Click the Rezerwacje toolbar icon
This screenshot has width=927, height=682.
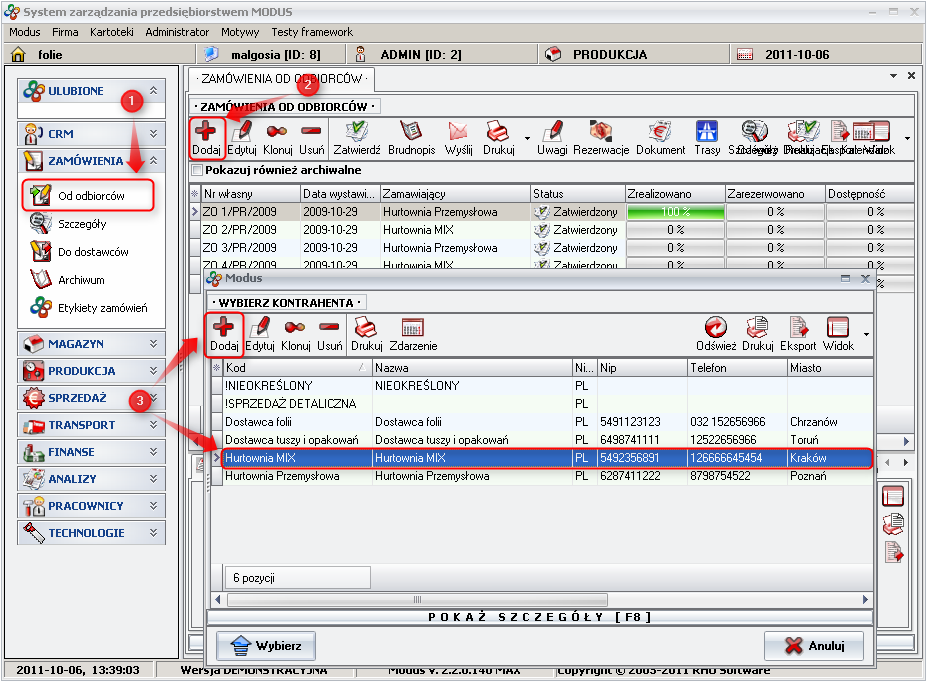[600, 138]
